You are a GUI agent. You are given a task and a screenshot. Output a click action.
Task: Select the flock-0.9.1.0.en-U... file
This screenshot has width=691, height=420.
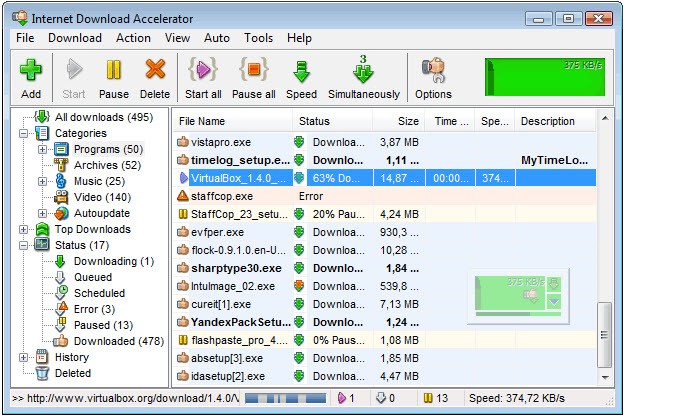[238, 250]
